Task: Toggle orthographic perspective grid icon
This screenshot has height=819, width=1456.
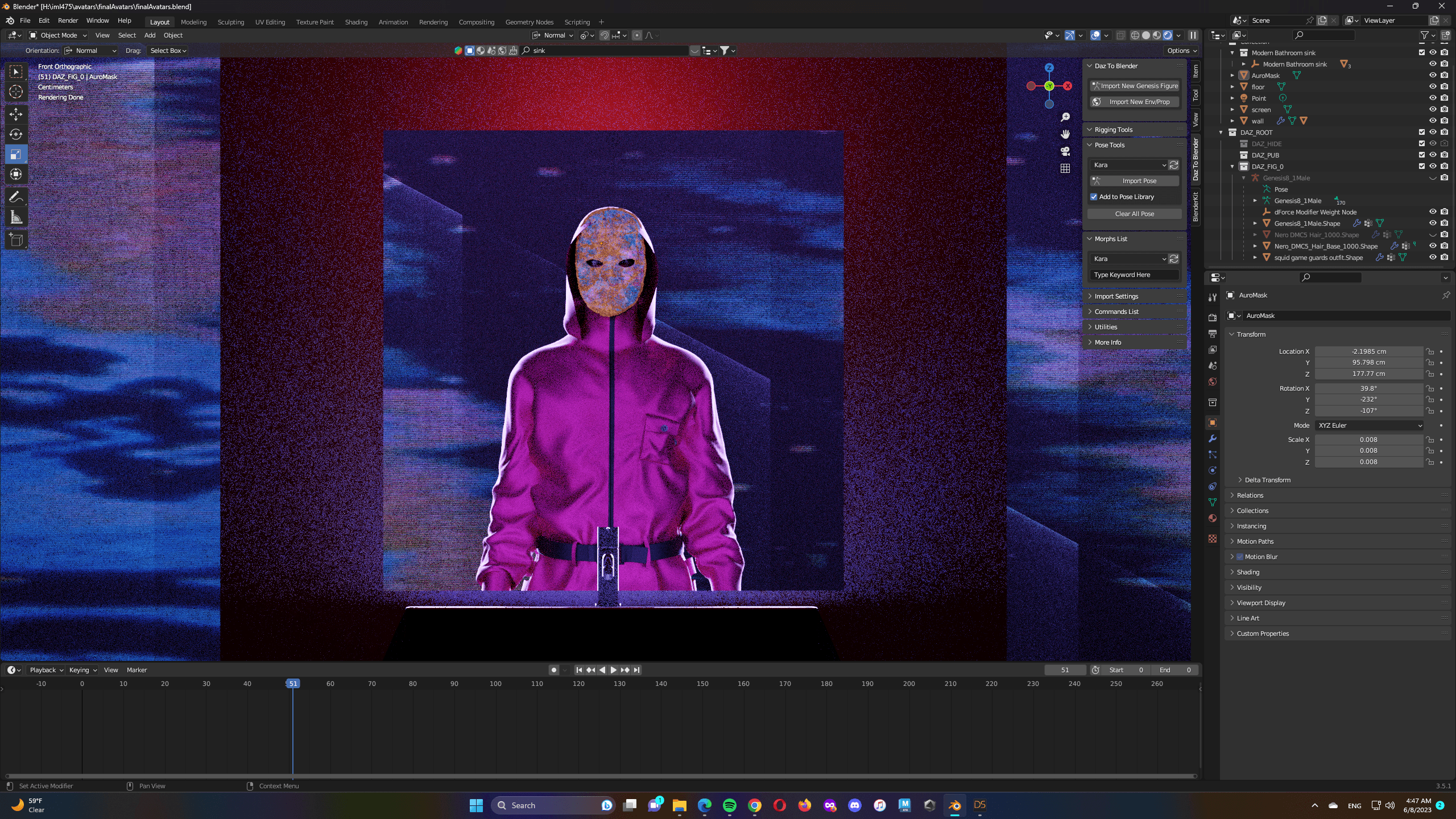Action: click(1065, 168)
